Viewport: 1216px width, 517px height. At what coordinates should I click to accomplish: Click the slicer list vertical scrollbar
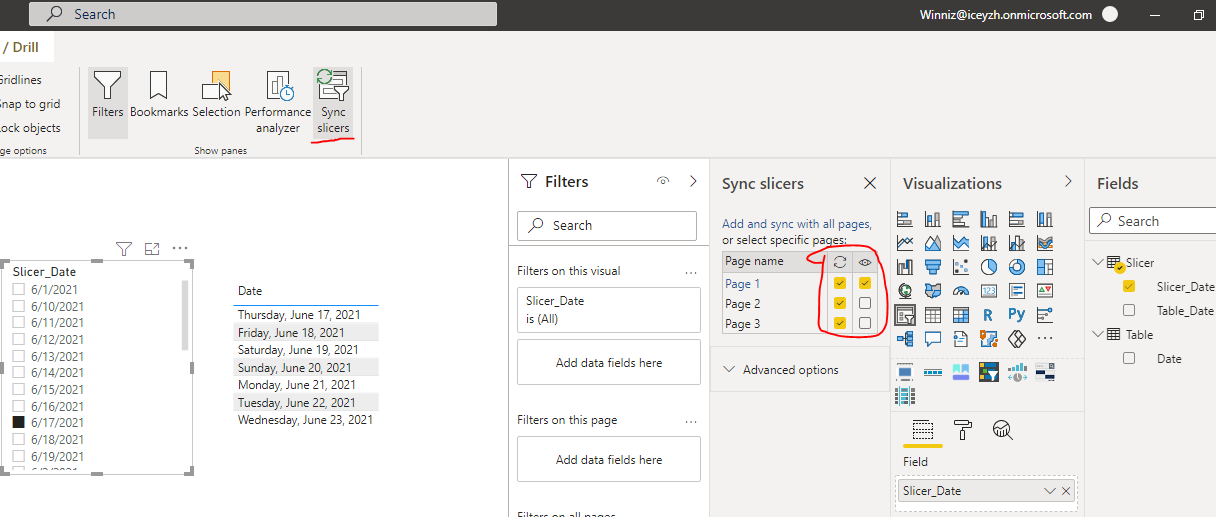coord(184,315)
